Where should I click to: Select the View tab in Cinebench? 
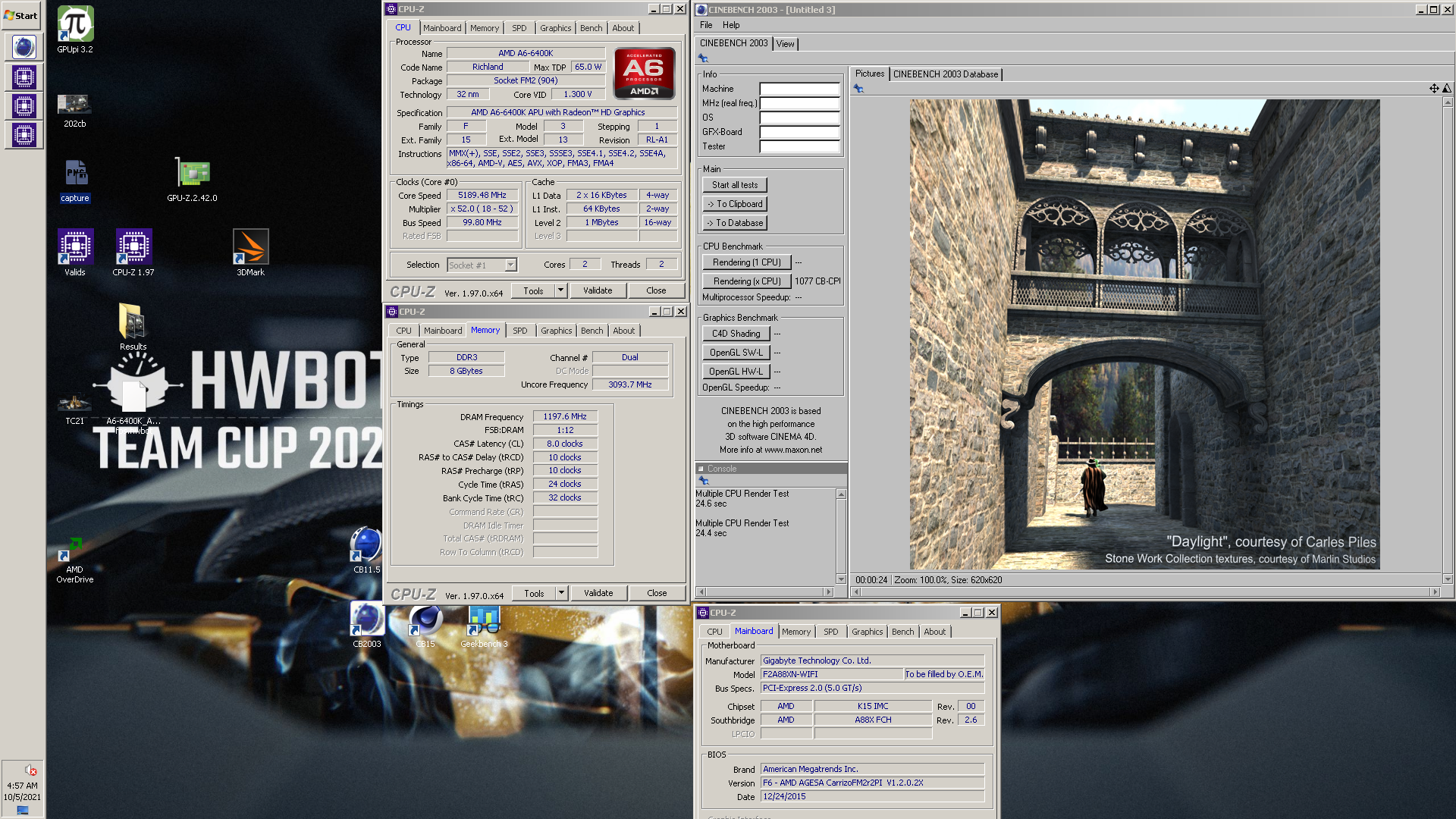coord(785,44)
